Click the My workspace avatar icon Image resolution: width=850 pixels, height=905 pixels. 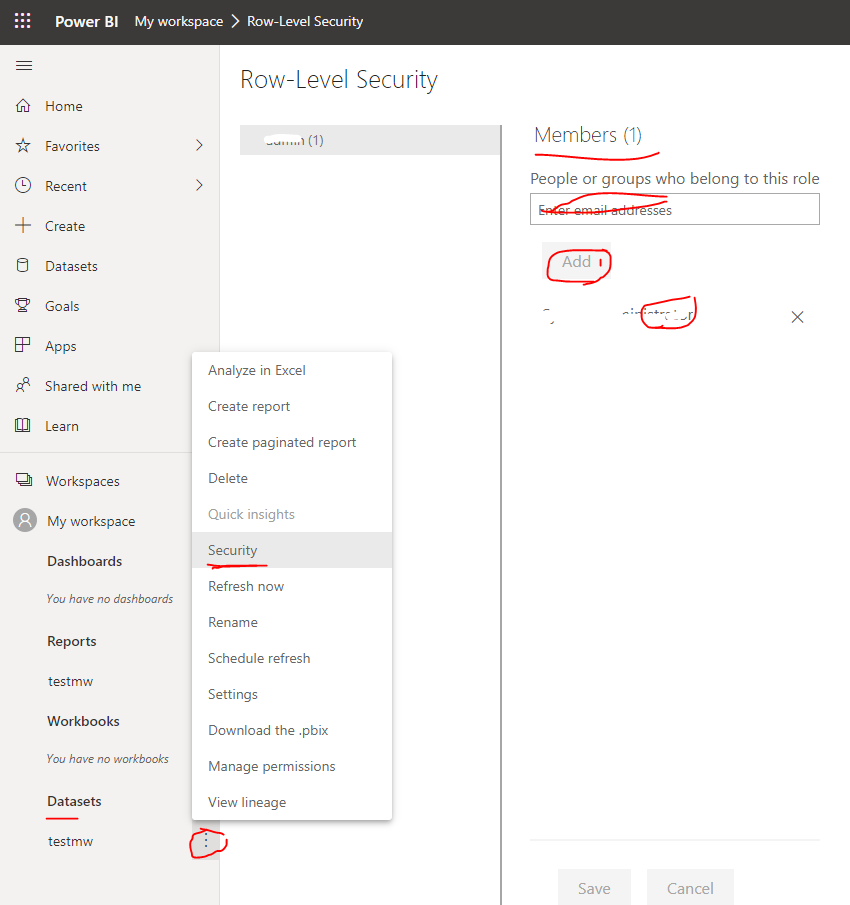tap(25, 520)
